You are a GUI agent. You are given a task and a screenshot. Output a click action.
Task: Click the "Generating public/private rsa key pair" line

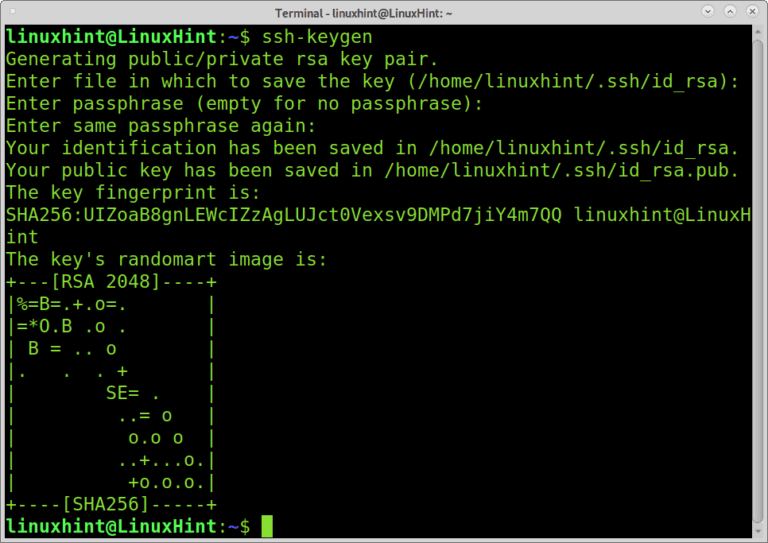click(222, 59)
